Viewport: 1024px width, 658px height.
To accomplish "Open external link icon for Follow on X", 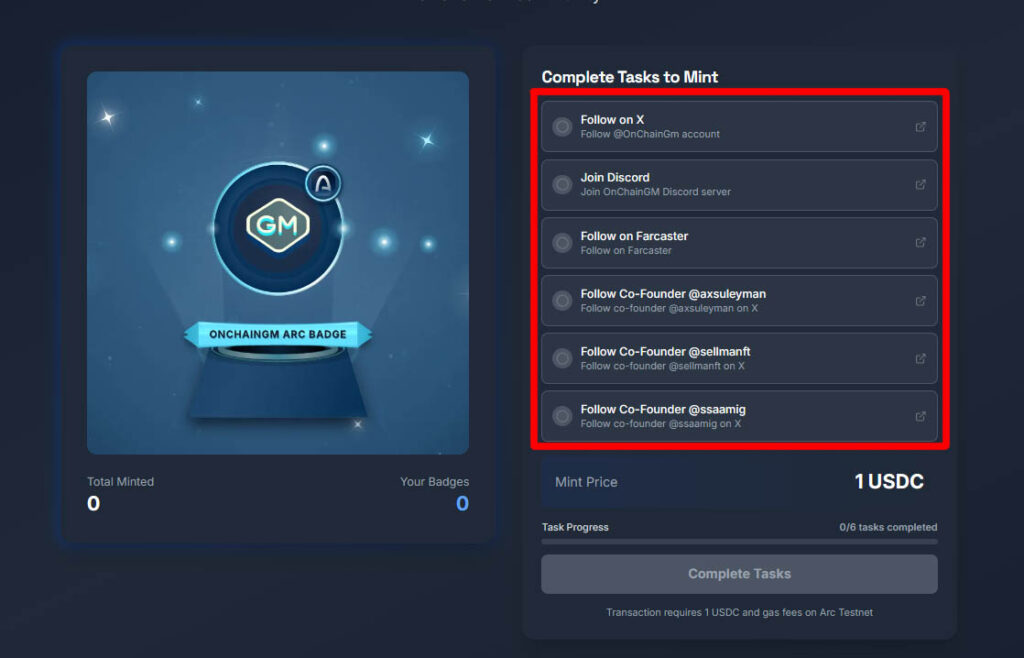I will (920, 127).
